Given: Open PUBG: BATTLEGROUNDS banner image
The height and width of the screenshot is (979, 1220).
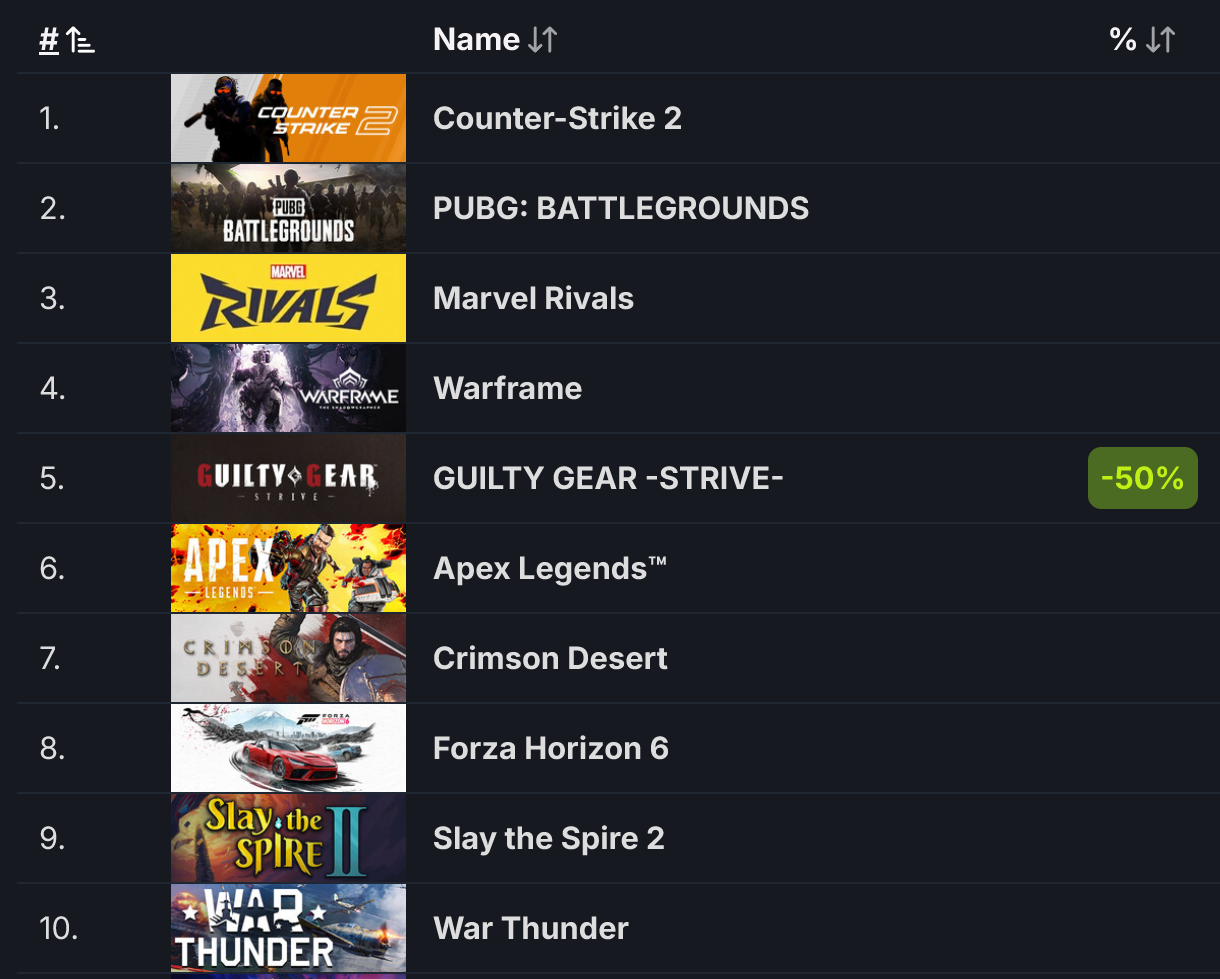Looking at the screenshot, I should (288, 208).
